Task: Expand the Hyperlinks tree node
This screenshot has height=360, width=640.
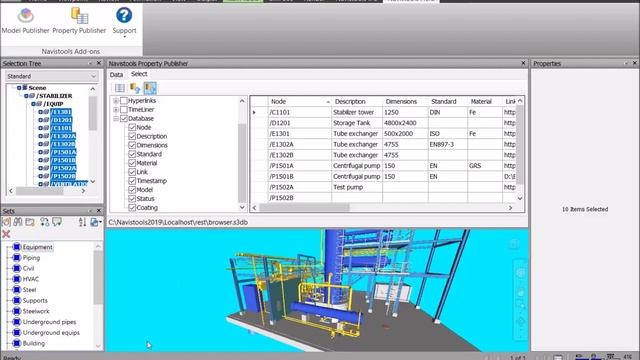Action: pyautogui.click(x=116, y=100)
